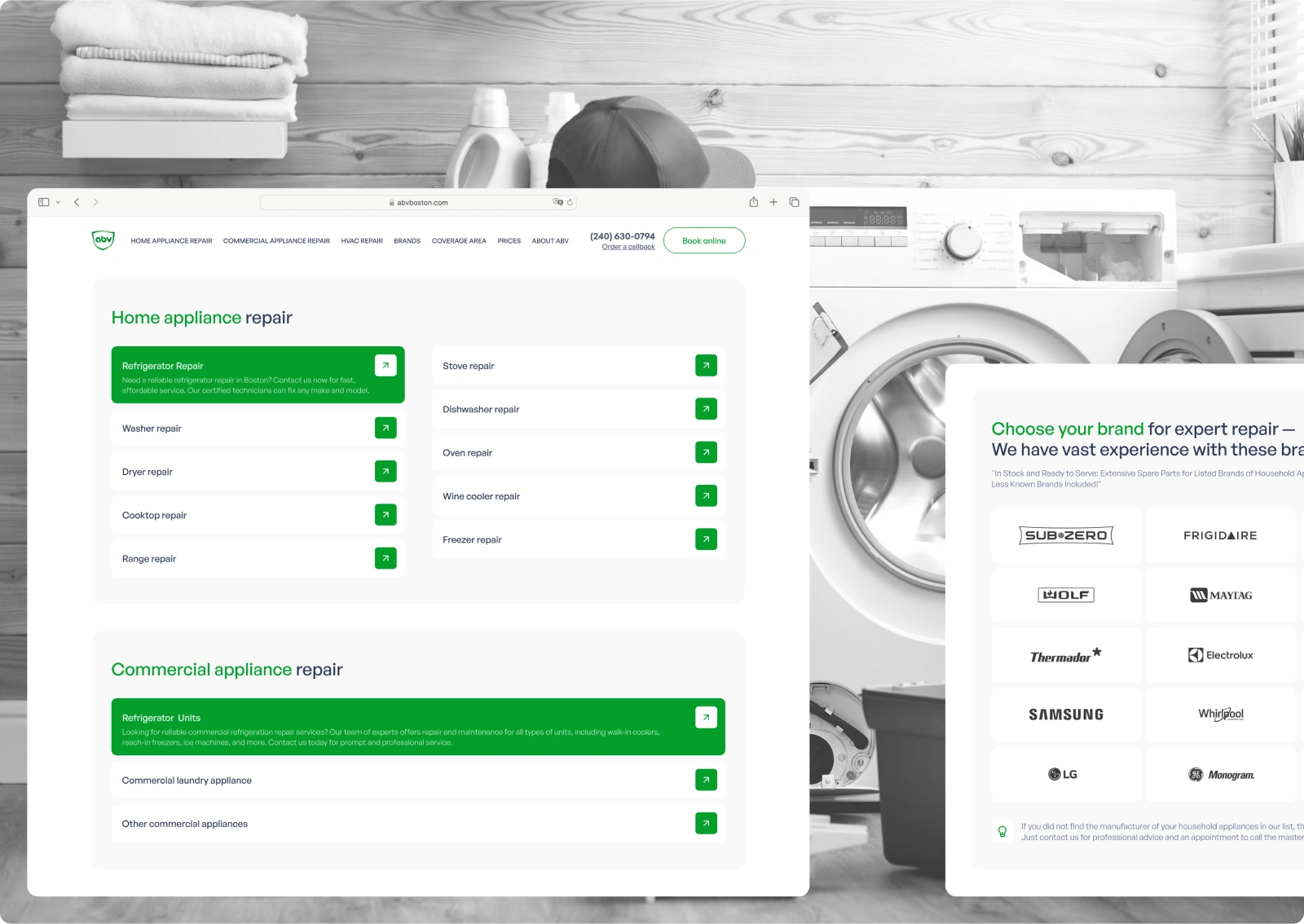Expand the sidebar dropdown chevron
The width and height of the screenshot is (1304, 924).
[58, 202]
